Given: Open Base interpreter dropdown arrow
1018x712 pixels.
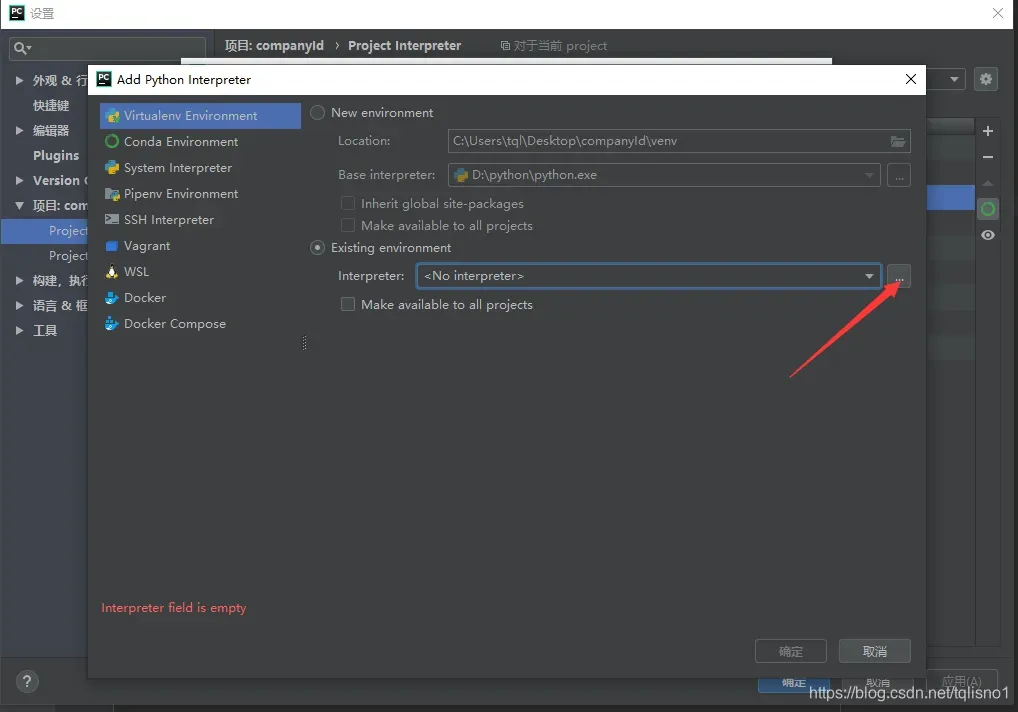Looking at the screenshot, I should coord(869,175).
